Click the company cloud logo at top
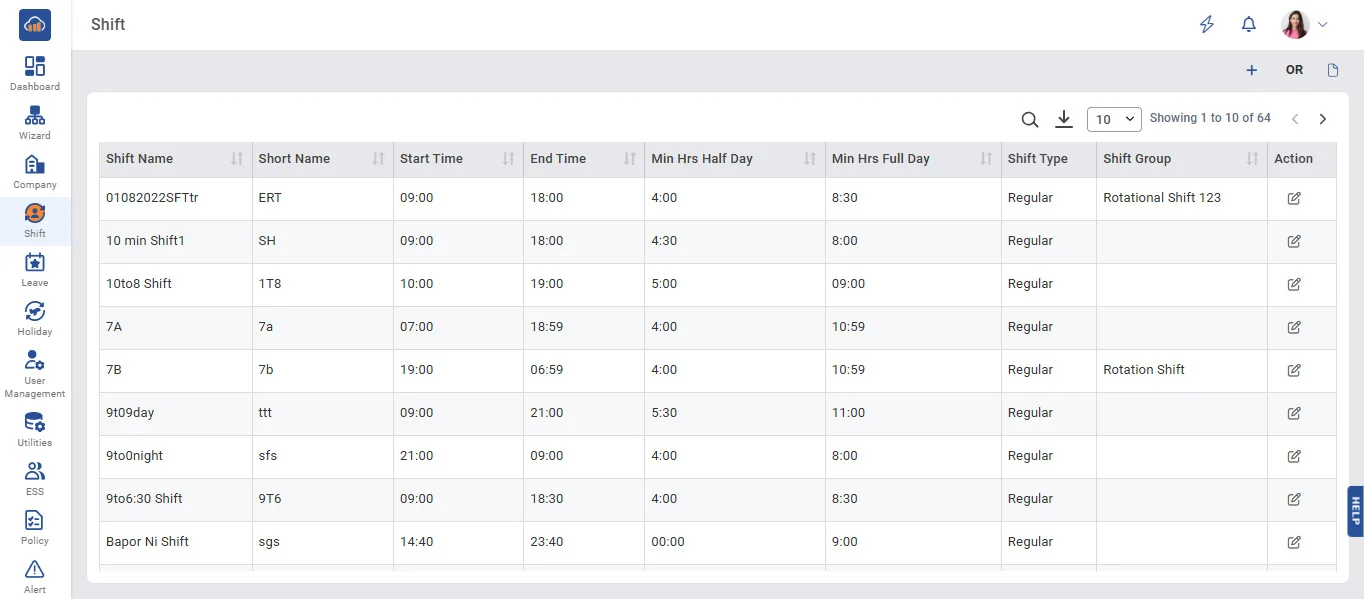This screenshot has width=1364, height=599. (35, 25)
